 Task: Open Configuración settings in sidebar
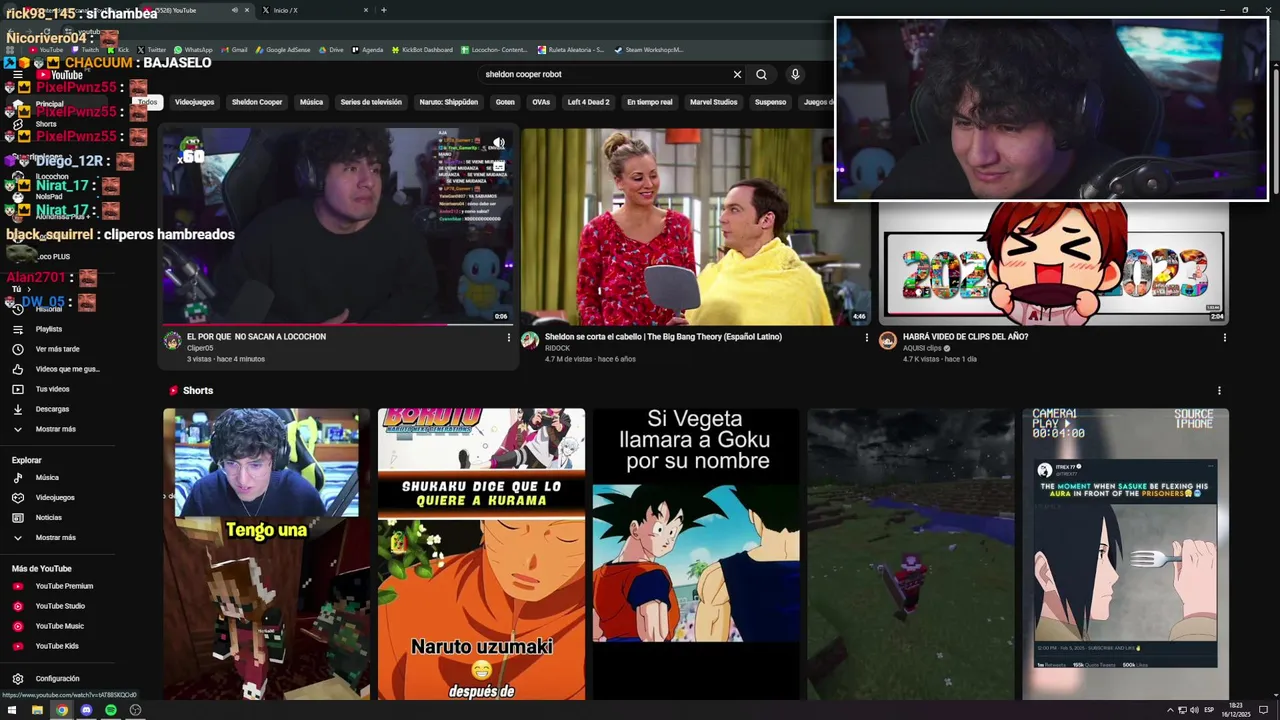click(57, 679)
